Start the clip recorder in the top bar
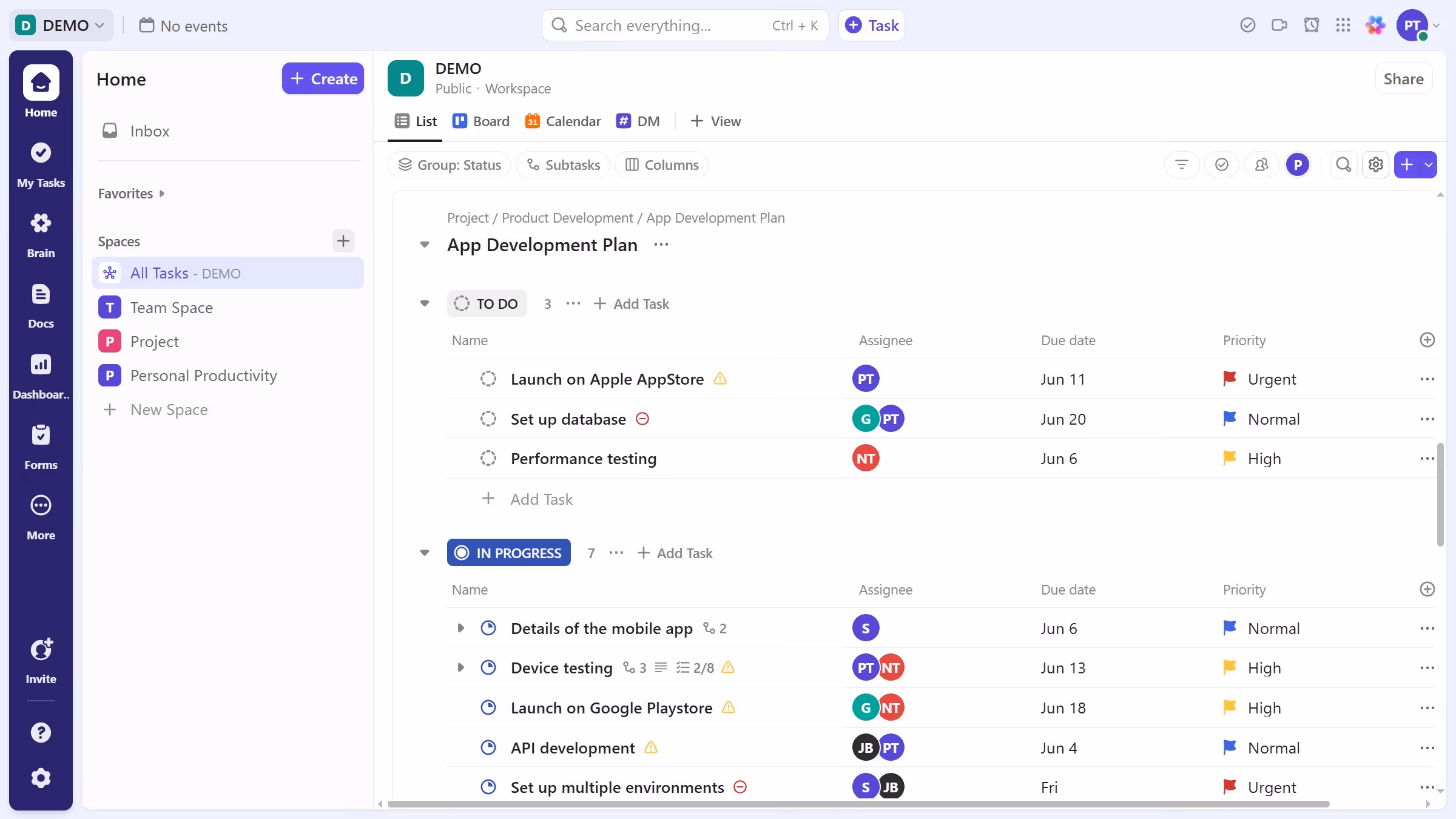This screenshot has height=819, width=1456. click(x=1279, y=25)
